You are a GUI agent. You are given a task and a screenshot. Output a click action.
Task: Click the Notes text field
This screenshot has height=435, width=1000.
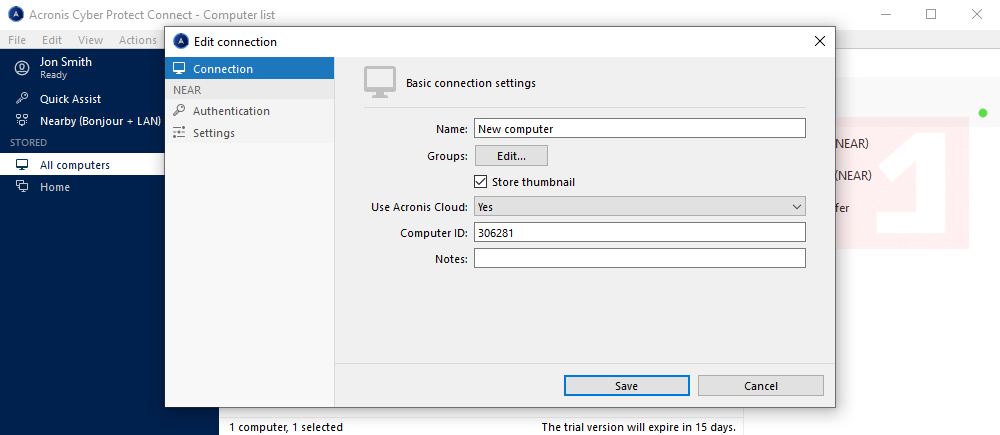pos(639,258)
